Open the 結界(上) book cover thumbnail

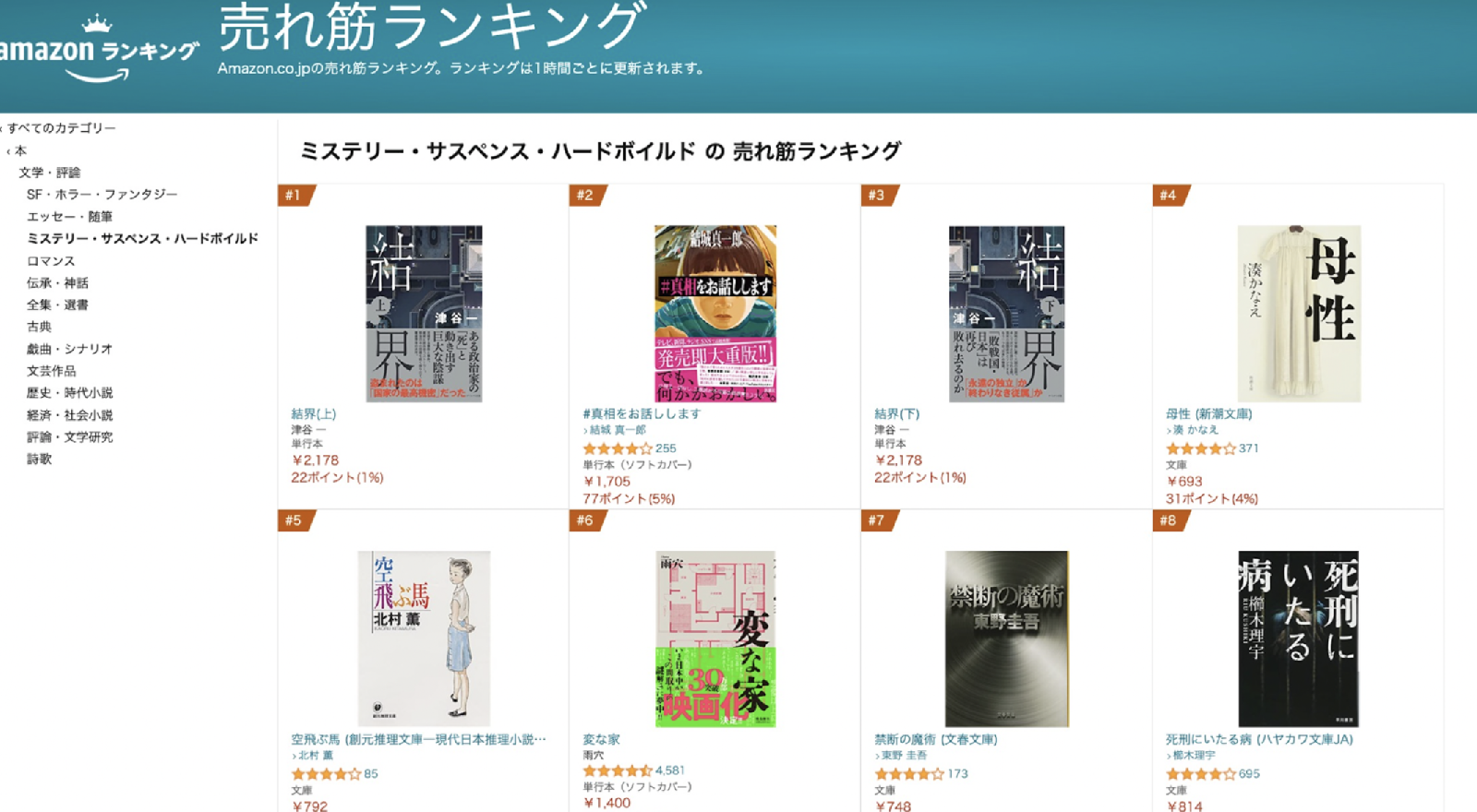(424, 314)
